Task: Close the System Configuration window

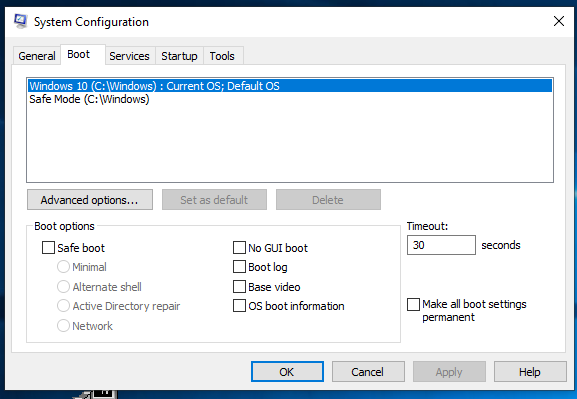Action: pos(559,21)
